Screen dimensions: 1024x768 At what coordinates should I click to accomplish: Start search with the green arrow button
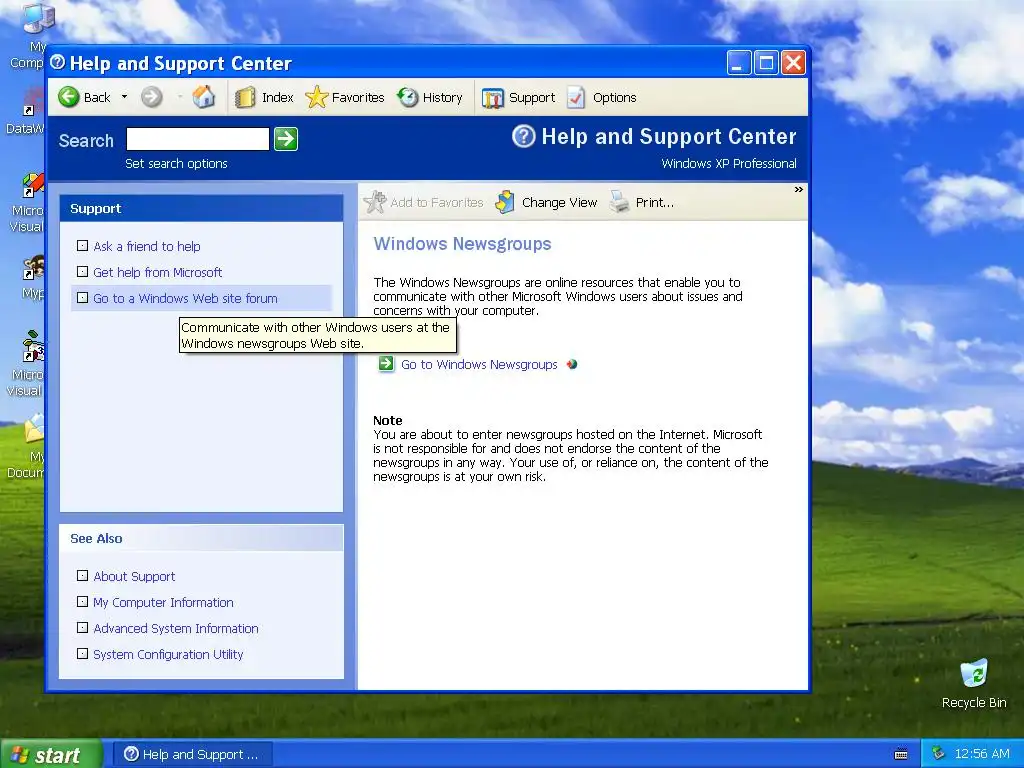[x=286, y=139]
